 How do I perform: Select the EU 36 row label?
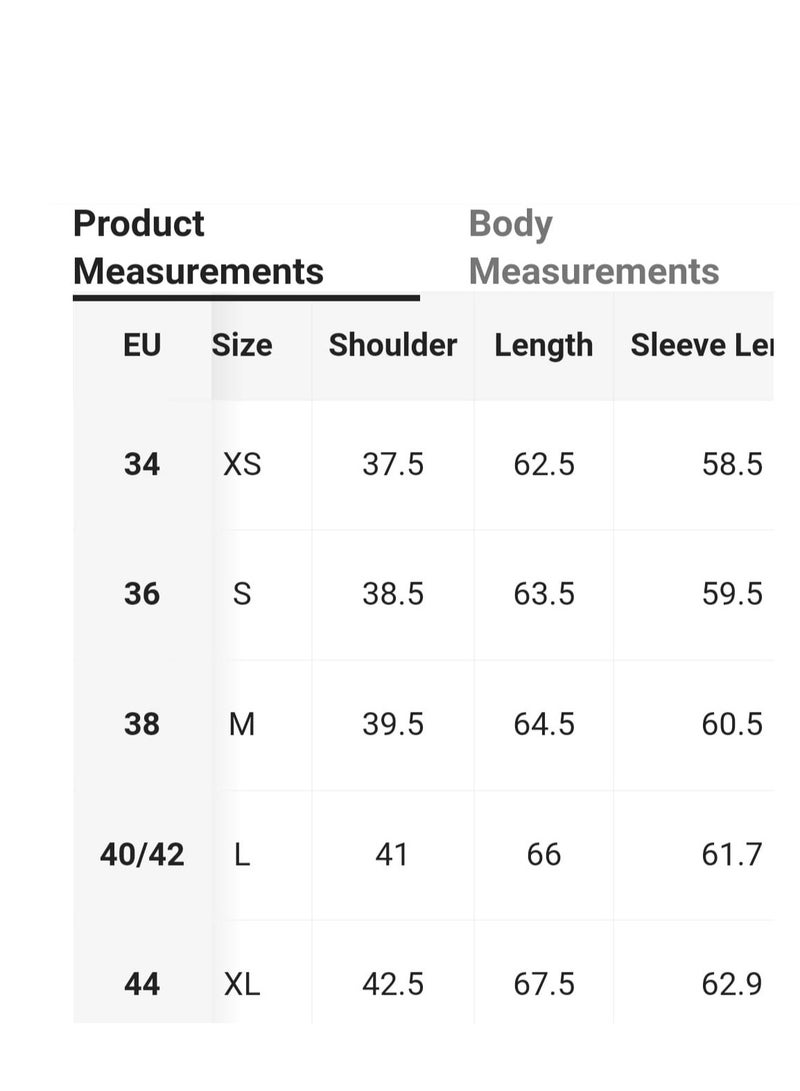pyautogui.click(x=142, y=594)
